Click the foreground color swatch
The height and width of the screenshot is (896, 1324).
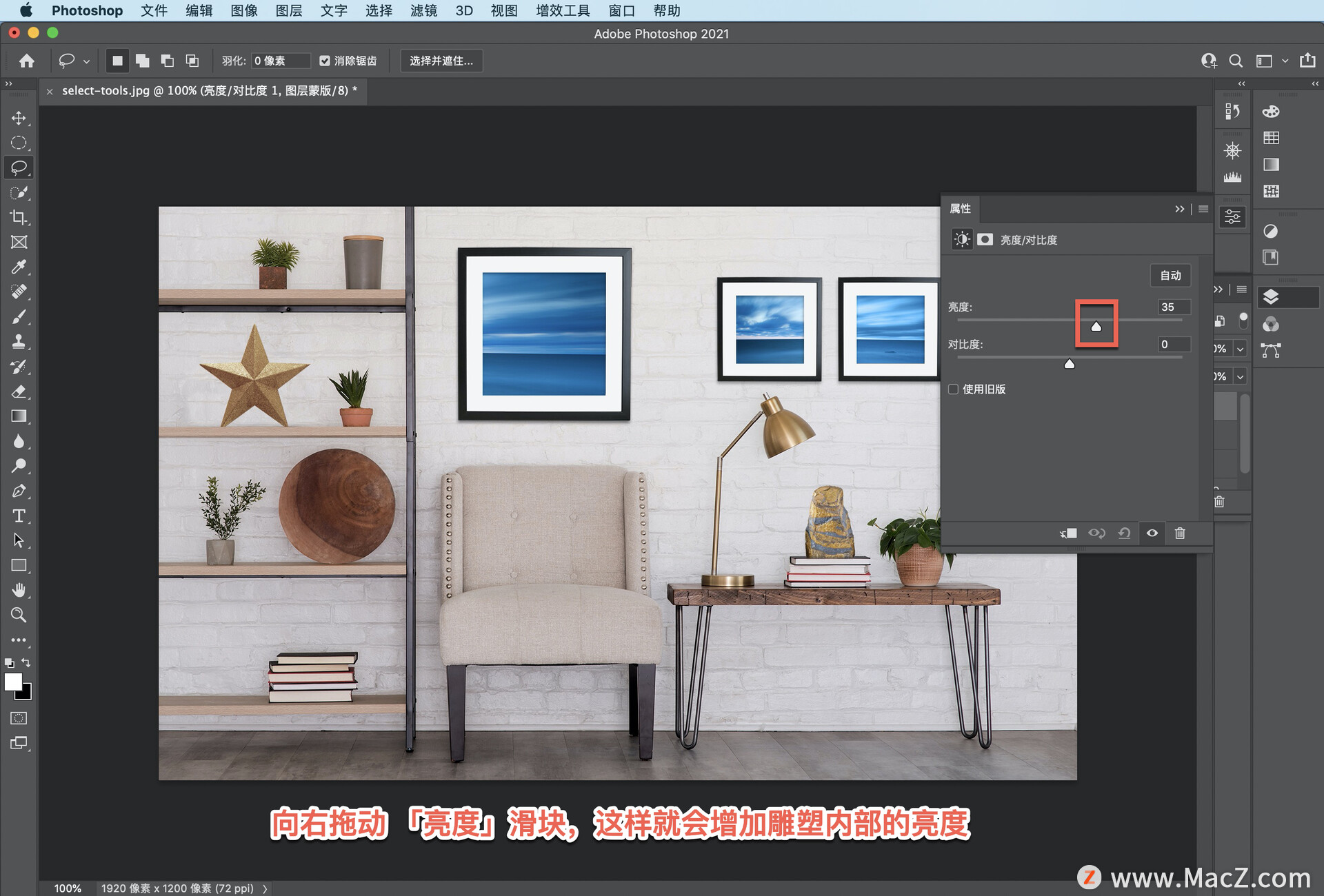[13, 682]
